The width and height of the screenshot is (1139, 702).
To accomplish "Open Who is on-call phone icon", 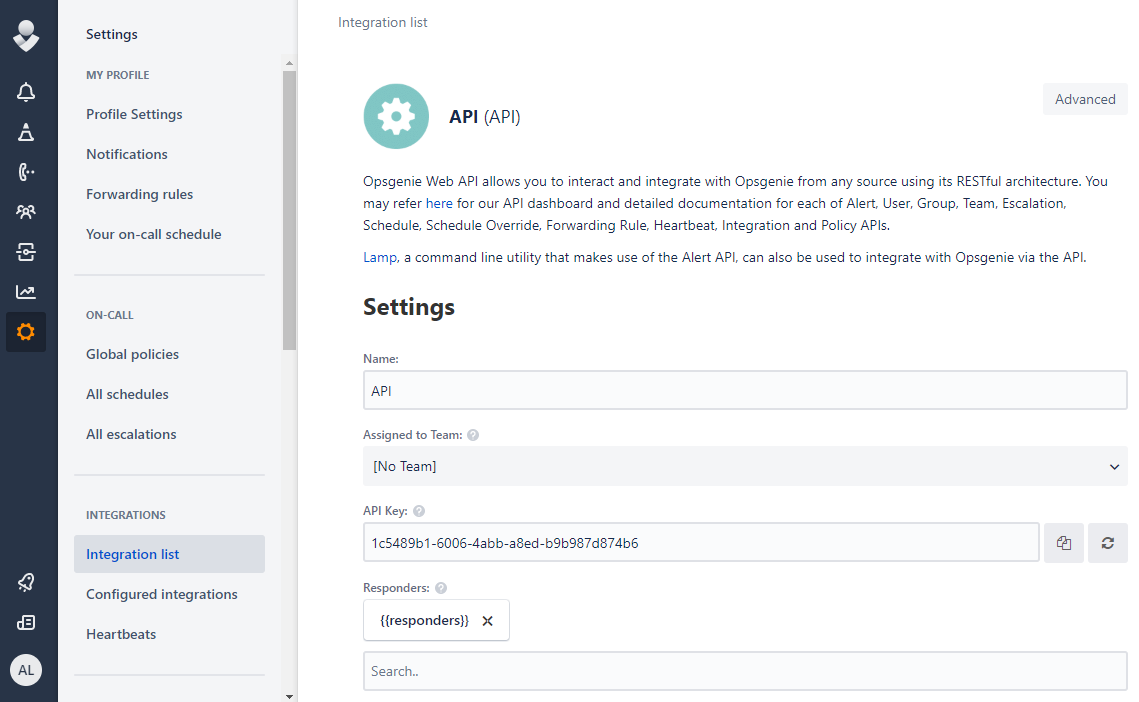I will click(26, 172).
